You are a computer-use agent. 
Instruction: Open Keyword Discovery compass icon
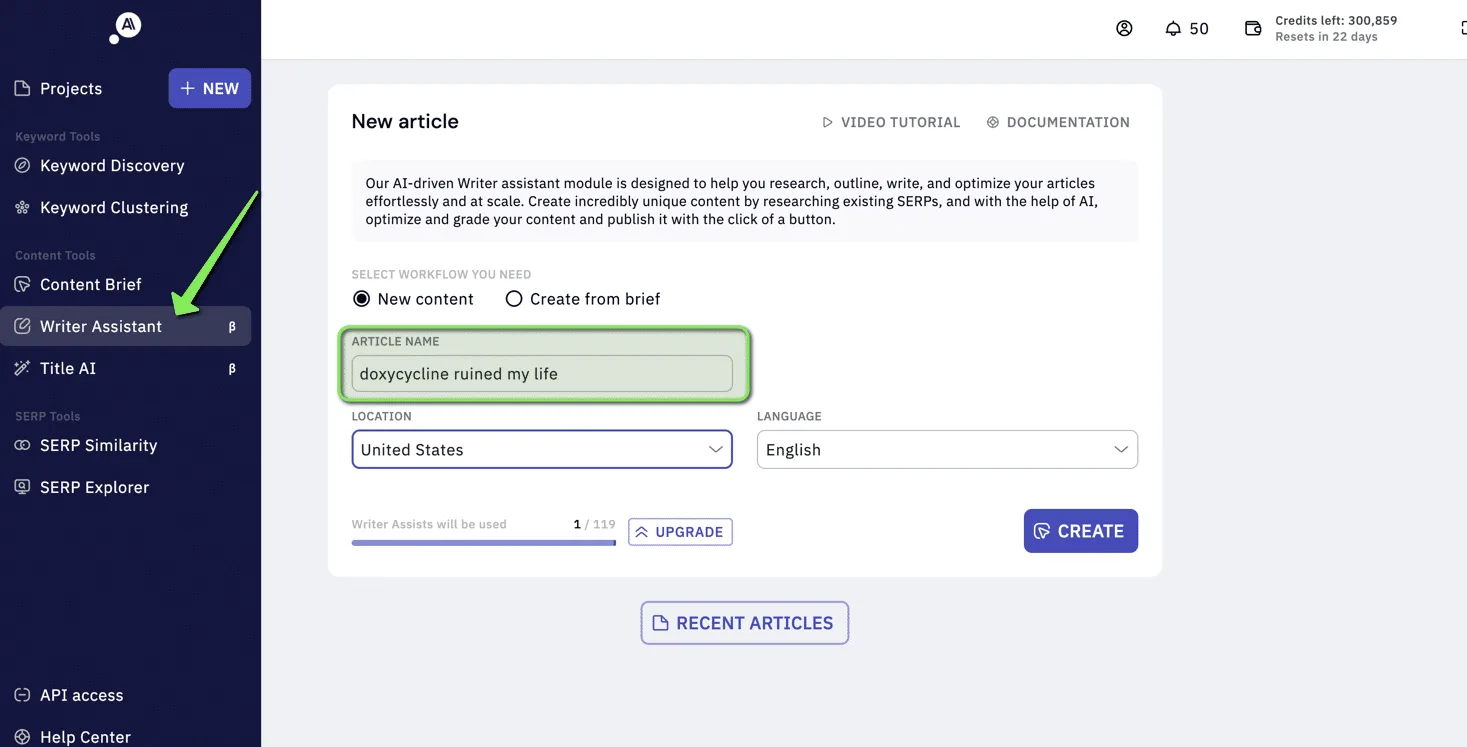coord(22,166)
